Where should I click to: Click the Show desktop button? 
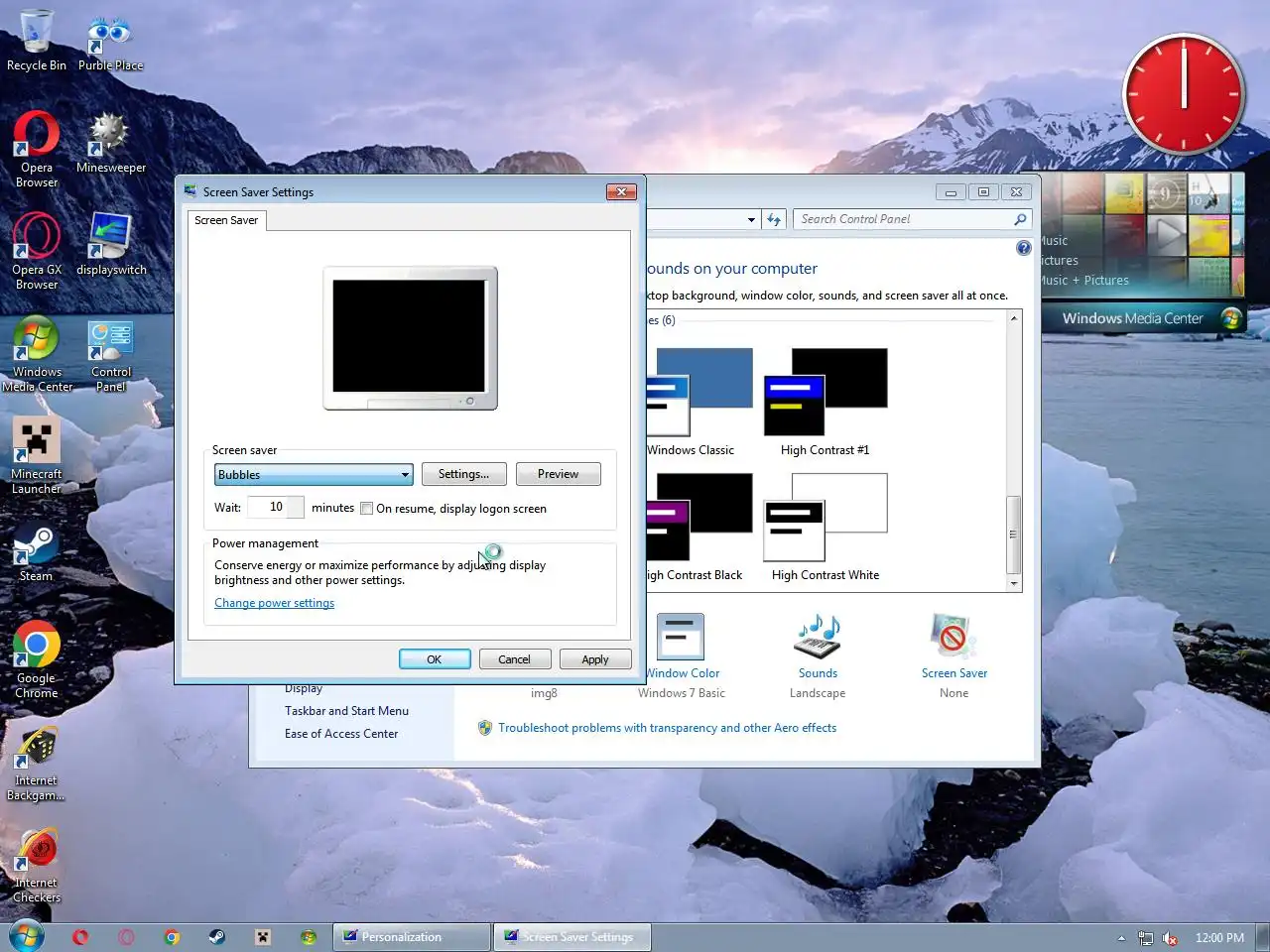pos(1263,937)
